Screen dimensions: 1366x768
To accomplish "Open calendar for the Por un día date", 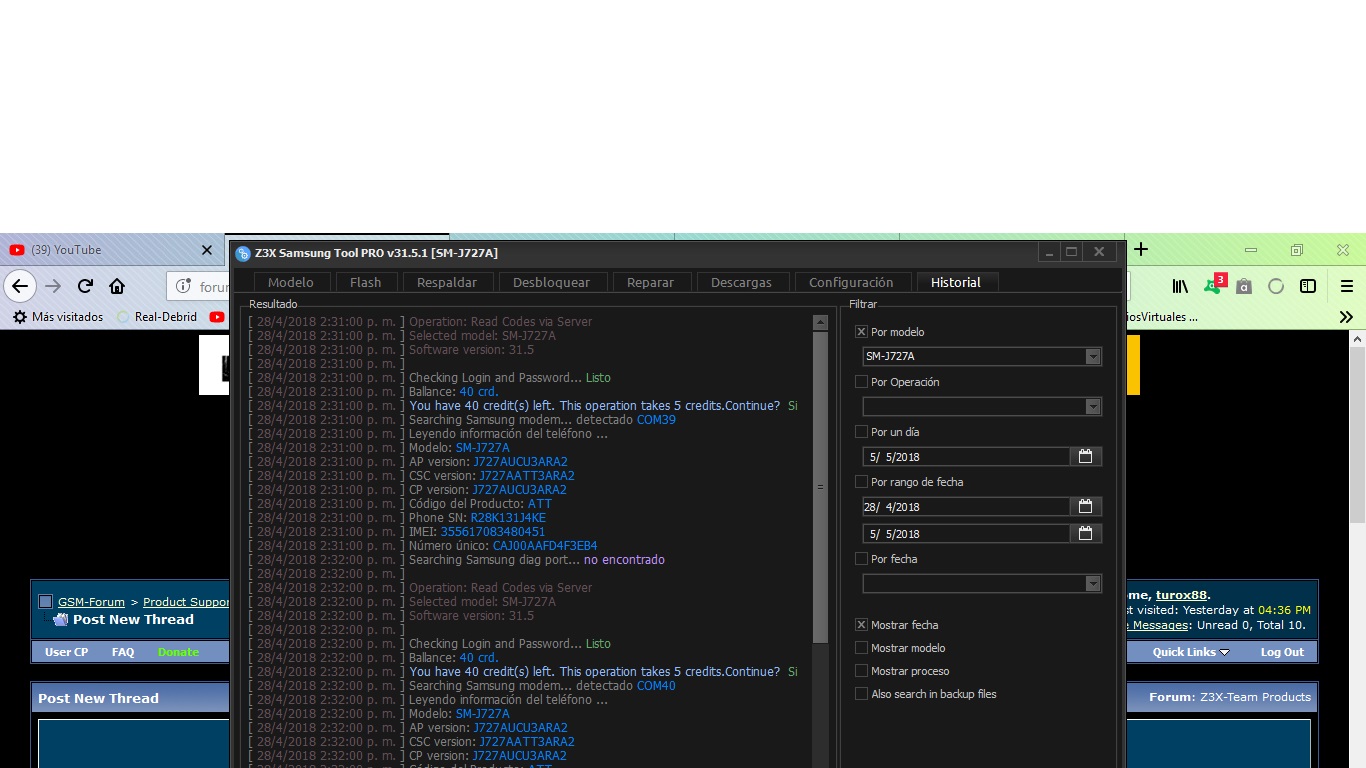I will (x=1085, y=456).
